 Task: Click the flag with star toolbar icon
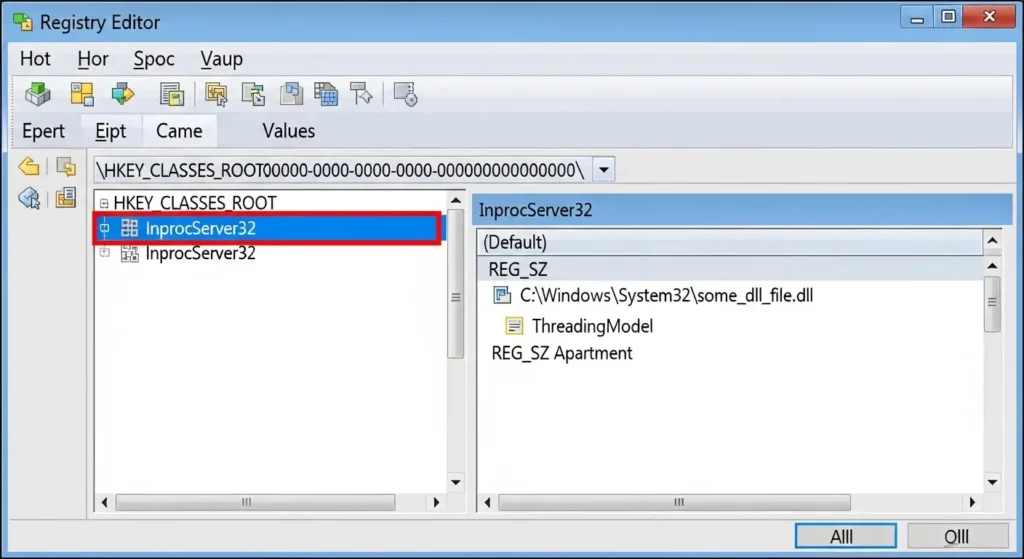point(361,94)
